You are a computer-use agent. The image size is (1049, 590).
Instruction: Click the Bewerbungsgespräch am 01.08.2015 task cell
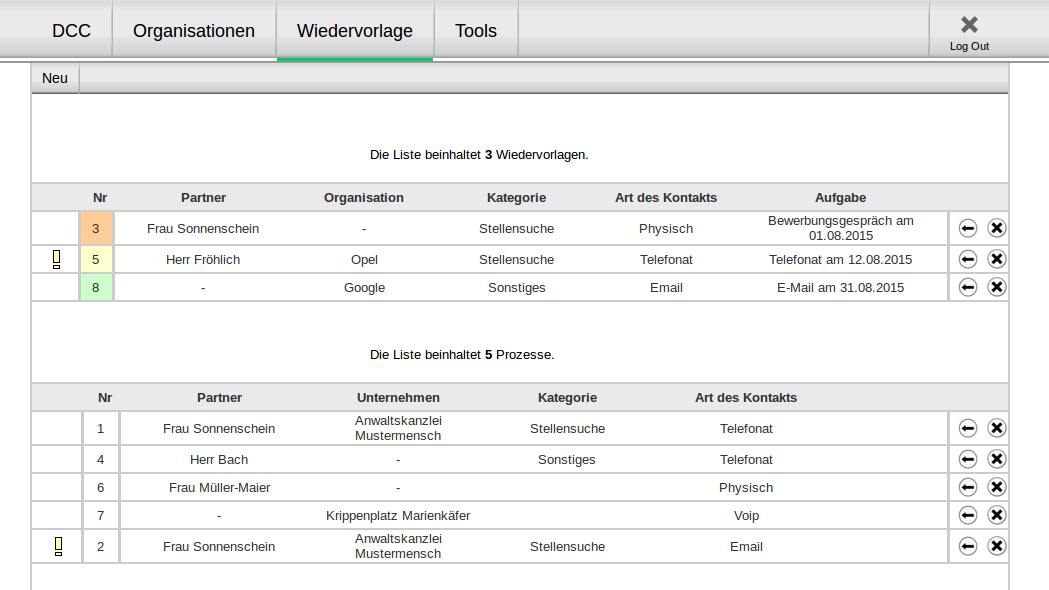pyautogui.click(x=840, y=228)
